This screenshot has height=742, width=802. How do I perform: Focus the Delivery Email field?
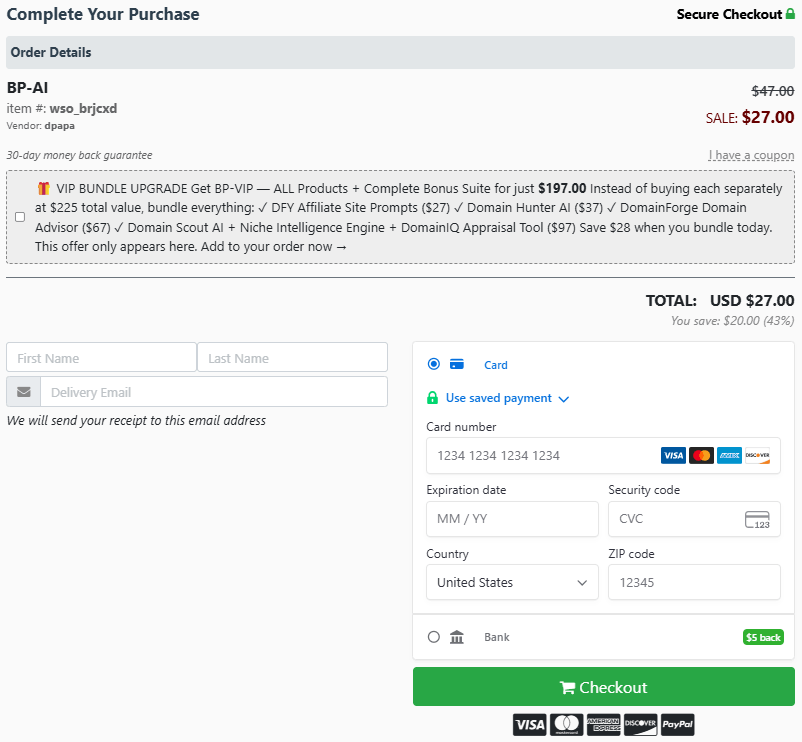[x=214, y=392]
